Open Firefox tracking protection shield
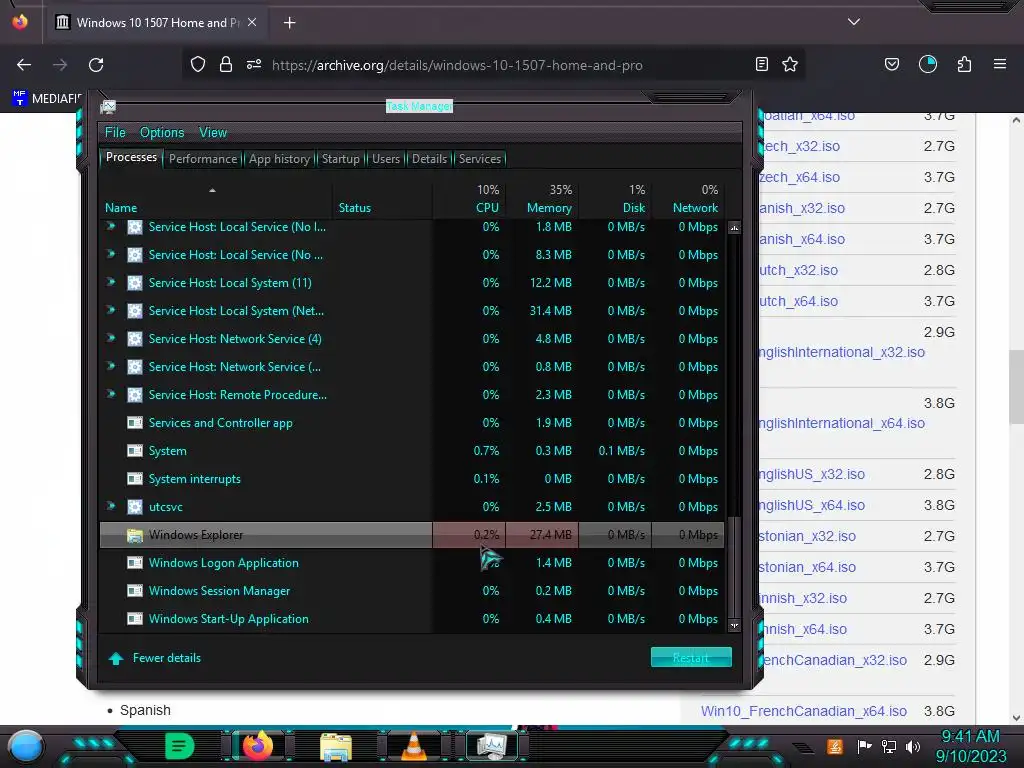Image resolution: width=1024 pixels, height=768 pixels. click(x=198, y=64)
